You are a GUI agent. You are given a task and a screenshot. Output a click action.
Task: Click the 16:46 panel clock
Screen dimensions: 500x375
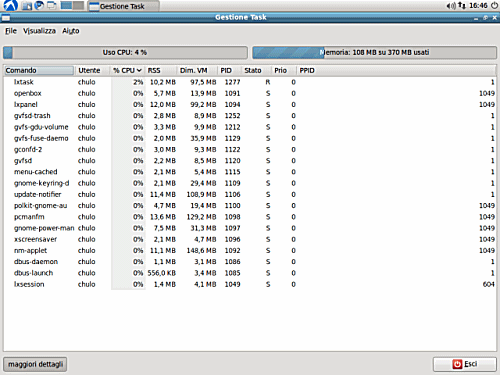click(478, 6)
